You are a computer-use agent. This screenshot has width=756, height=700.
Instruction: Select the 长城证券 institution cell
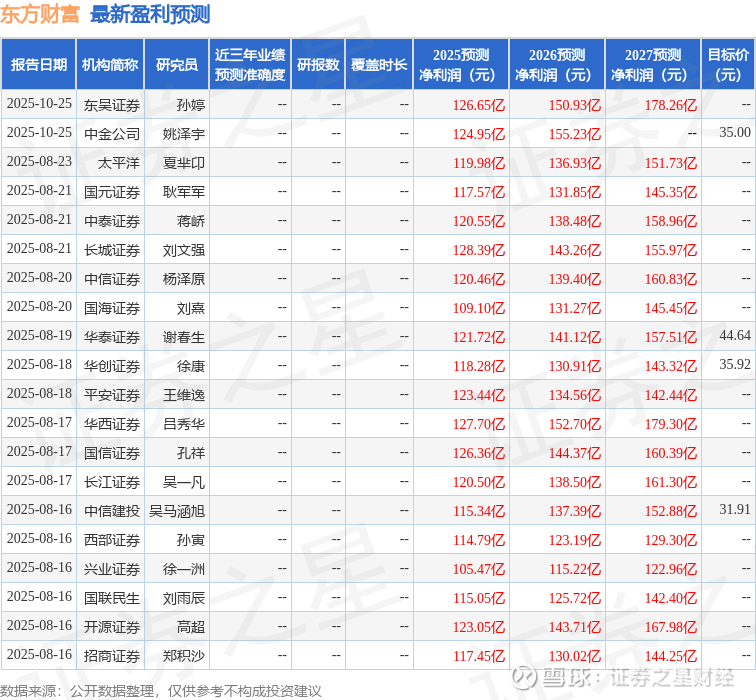[112, 250]
